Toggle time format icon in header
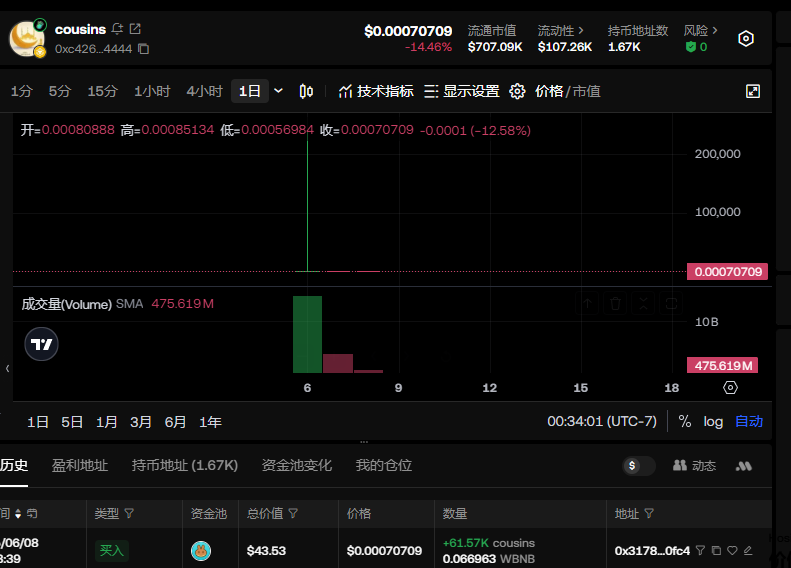The height and width of the screenshot is (568, 791). tap(32, 514)
